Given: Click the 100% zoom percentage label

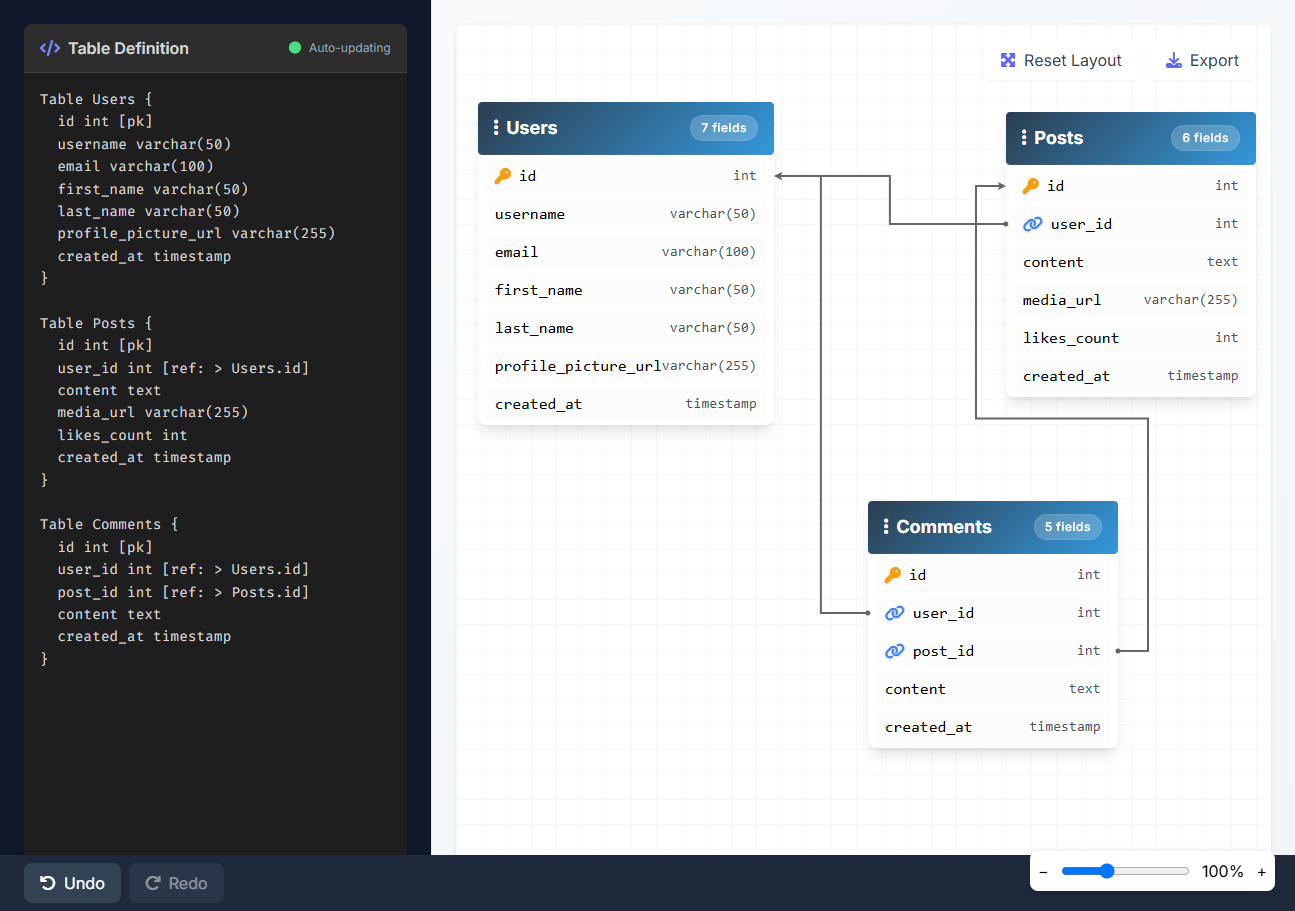Looking at the screenshot, I should 1222,872.
